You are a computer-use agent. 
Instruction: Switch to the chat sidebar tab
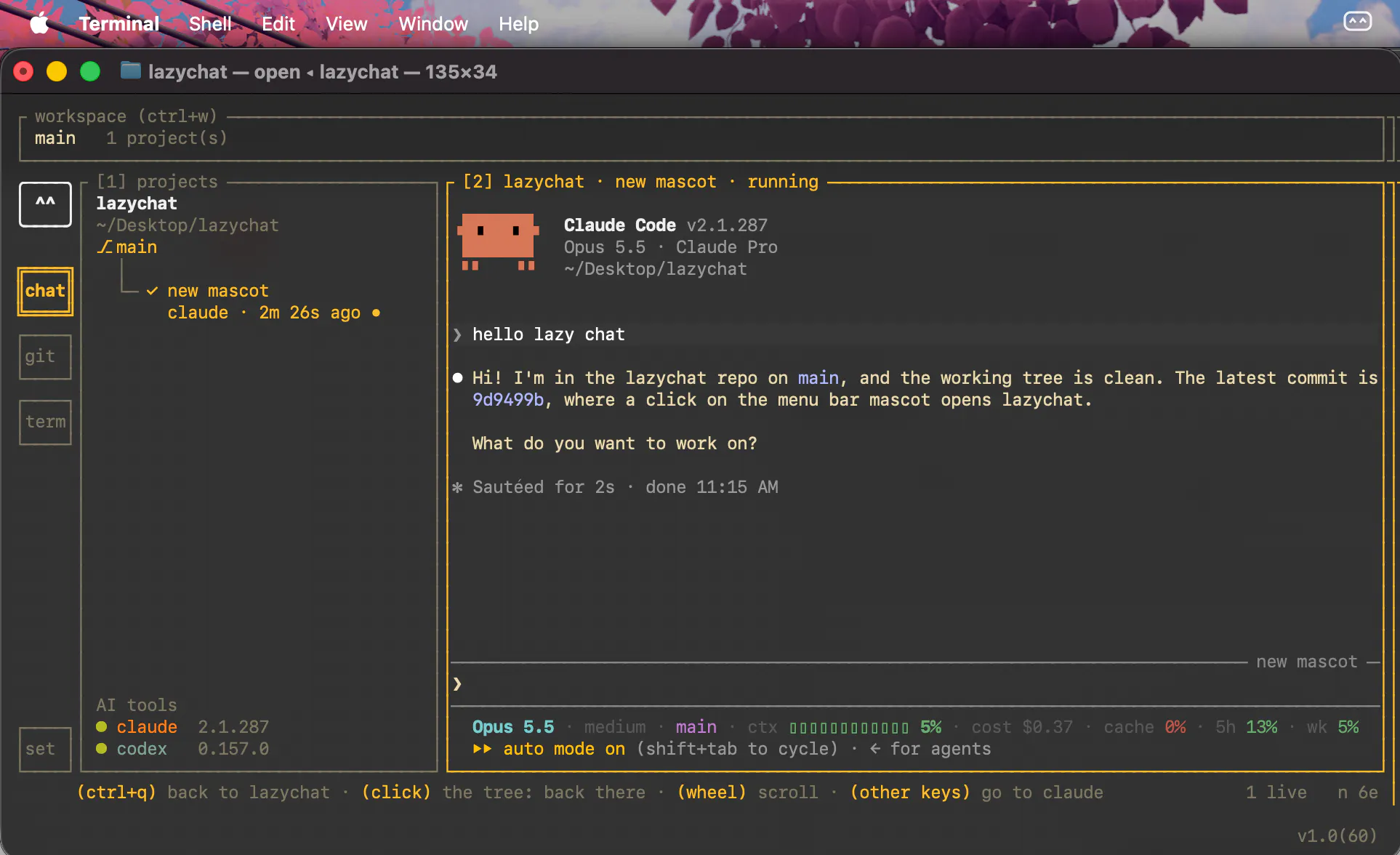point(45,292)
